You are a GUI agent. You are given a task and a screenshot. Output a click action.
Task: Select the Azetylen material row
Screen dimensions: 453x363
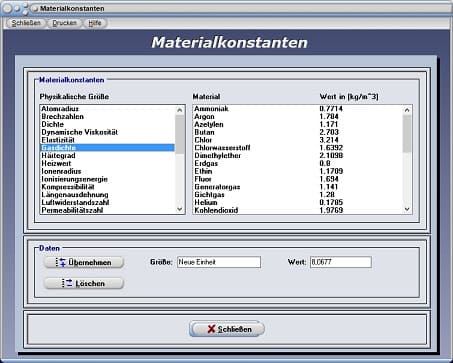(298, 124)
